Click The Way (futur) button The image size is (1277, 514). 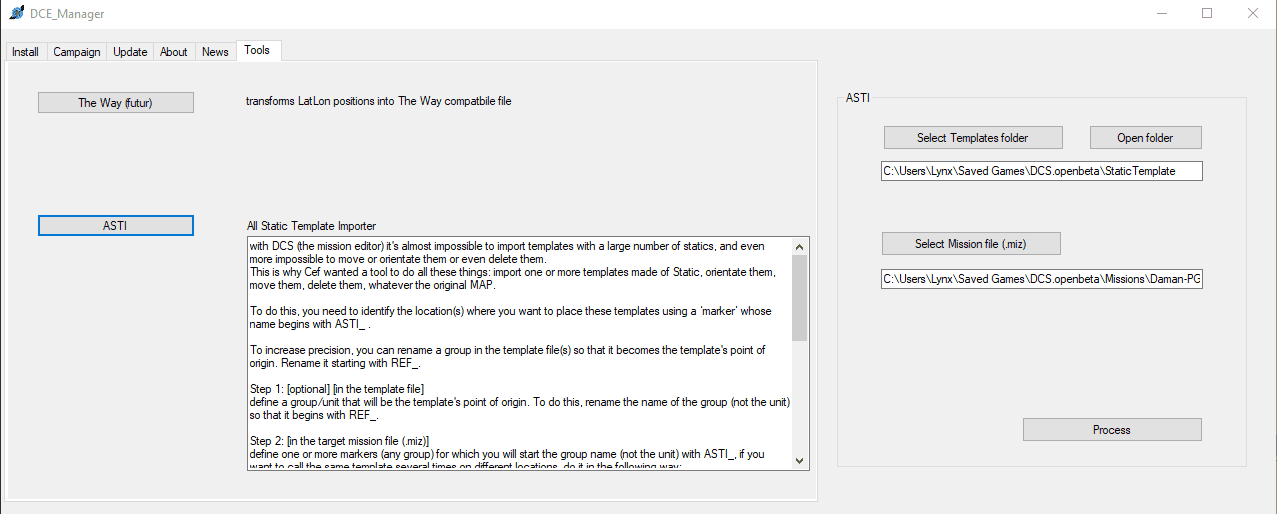tap(116, 102)
